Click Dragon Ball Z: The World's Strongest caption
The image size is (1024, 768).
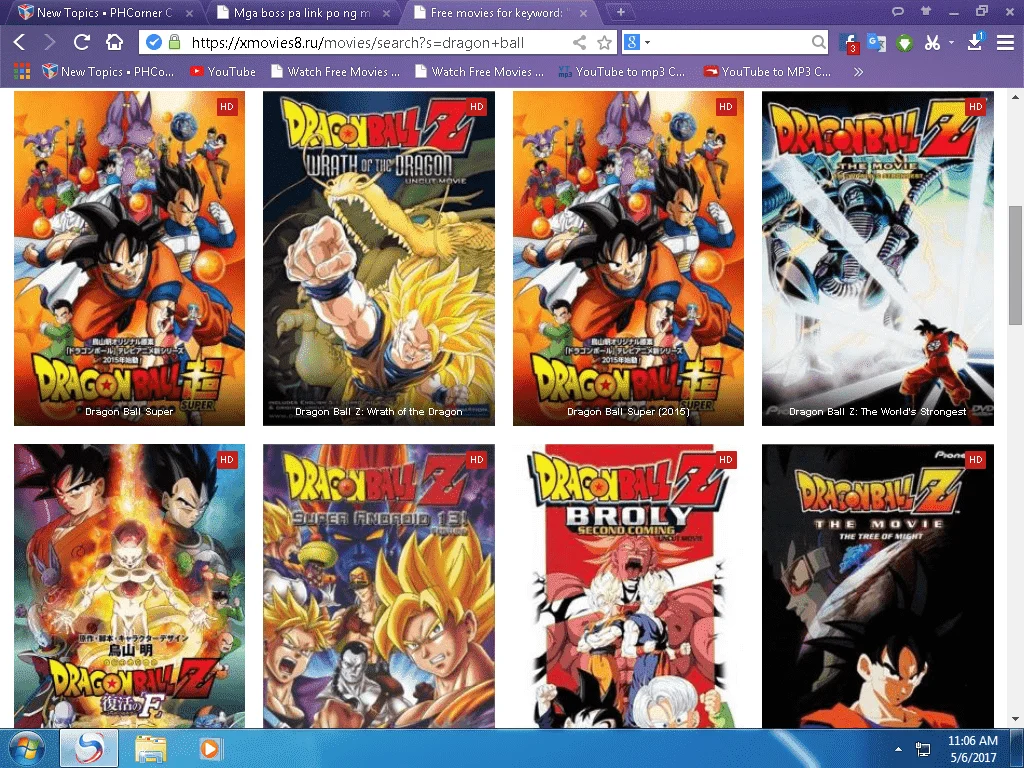[x=878, y=411]
